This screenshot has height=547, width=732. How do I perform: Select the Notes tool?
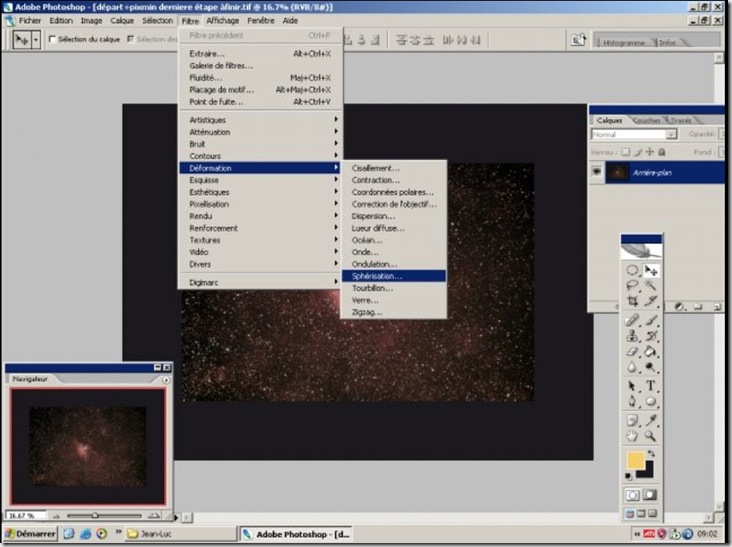(633, 421)
